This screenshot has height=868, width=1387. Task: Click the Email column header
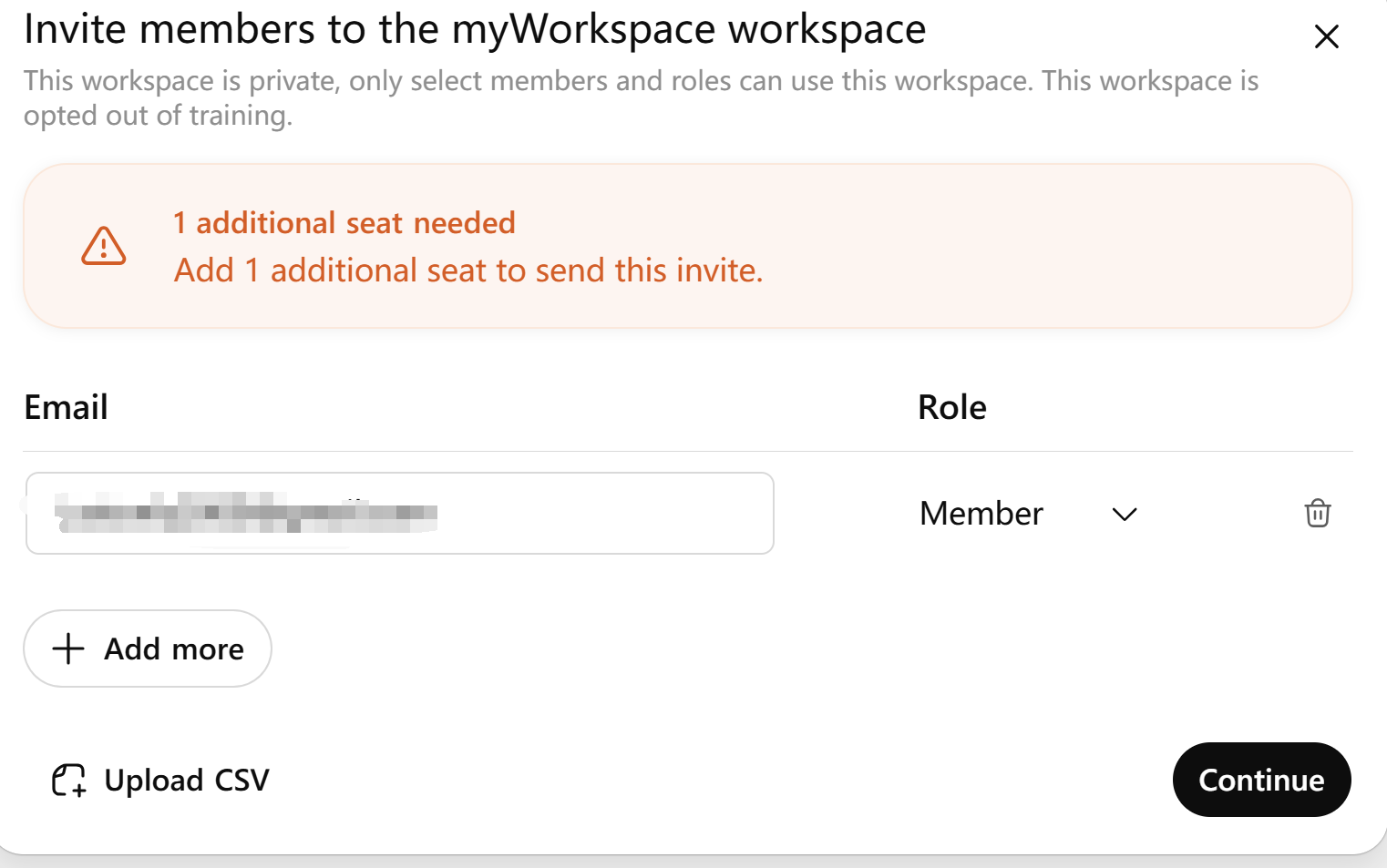[66, 407]
